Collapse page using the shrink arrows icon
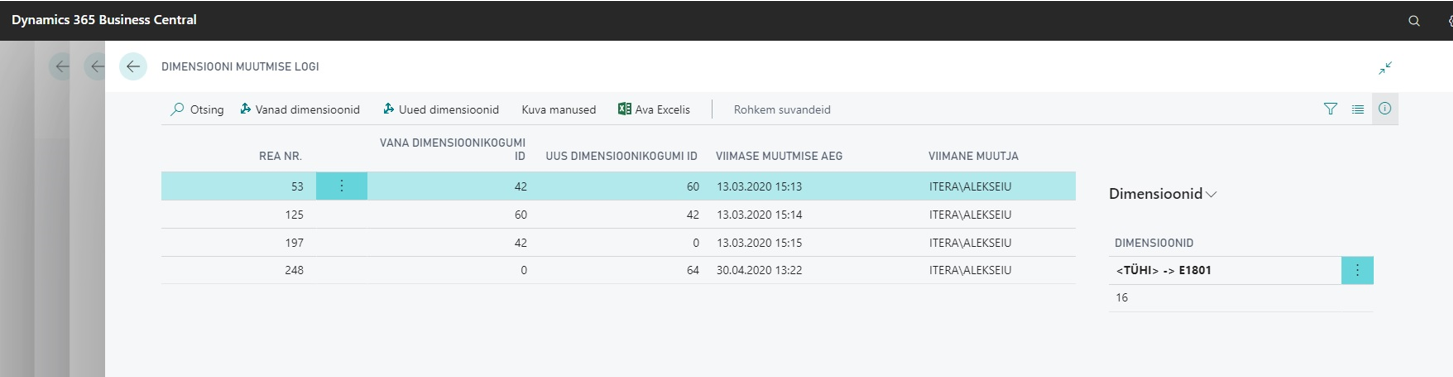The image size is (1453, 377). [x=1385, y=68]
